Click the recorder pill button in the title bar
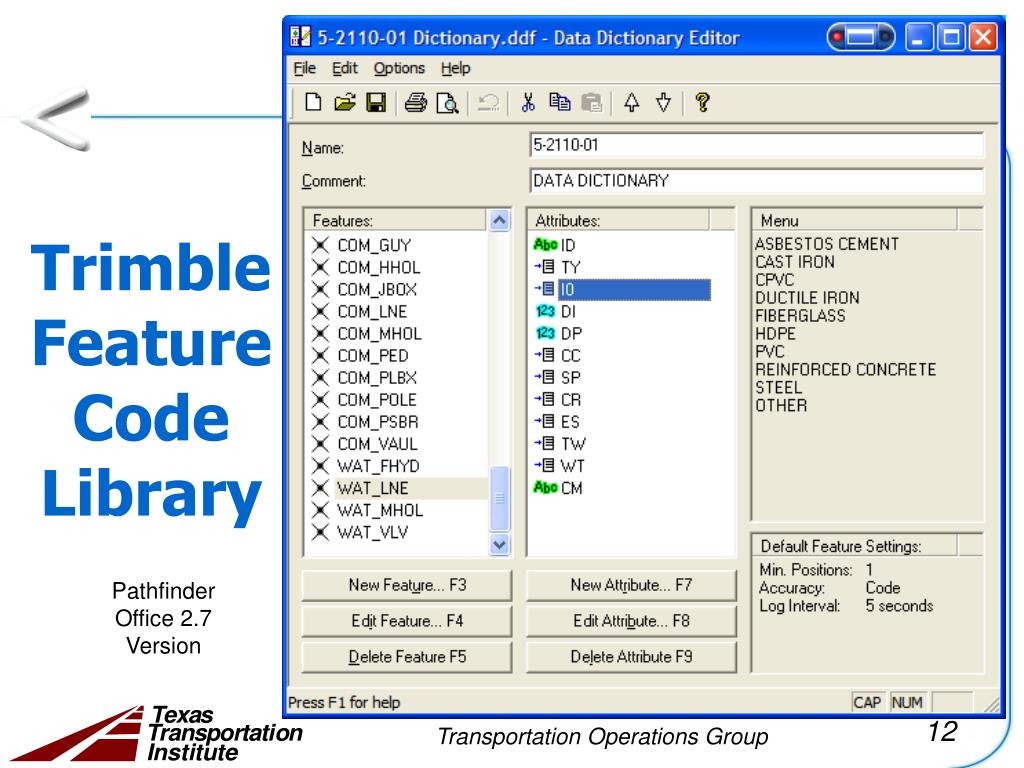 pos(861,37)
